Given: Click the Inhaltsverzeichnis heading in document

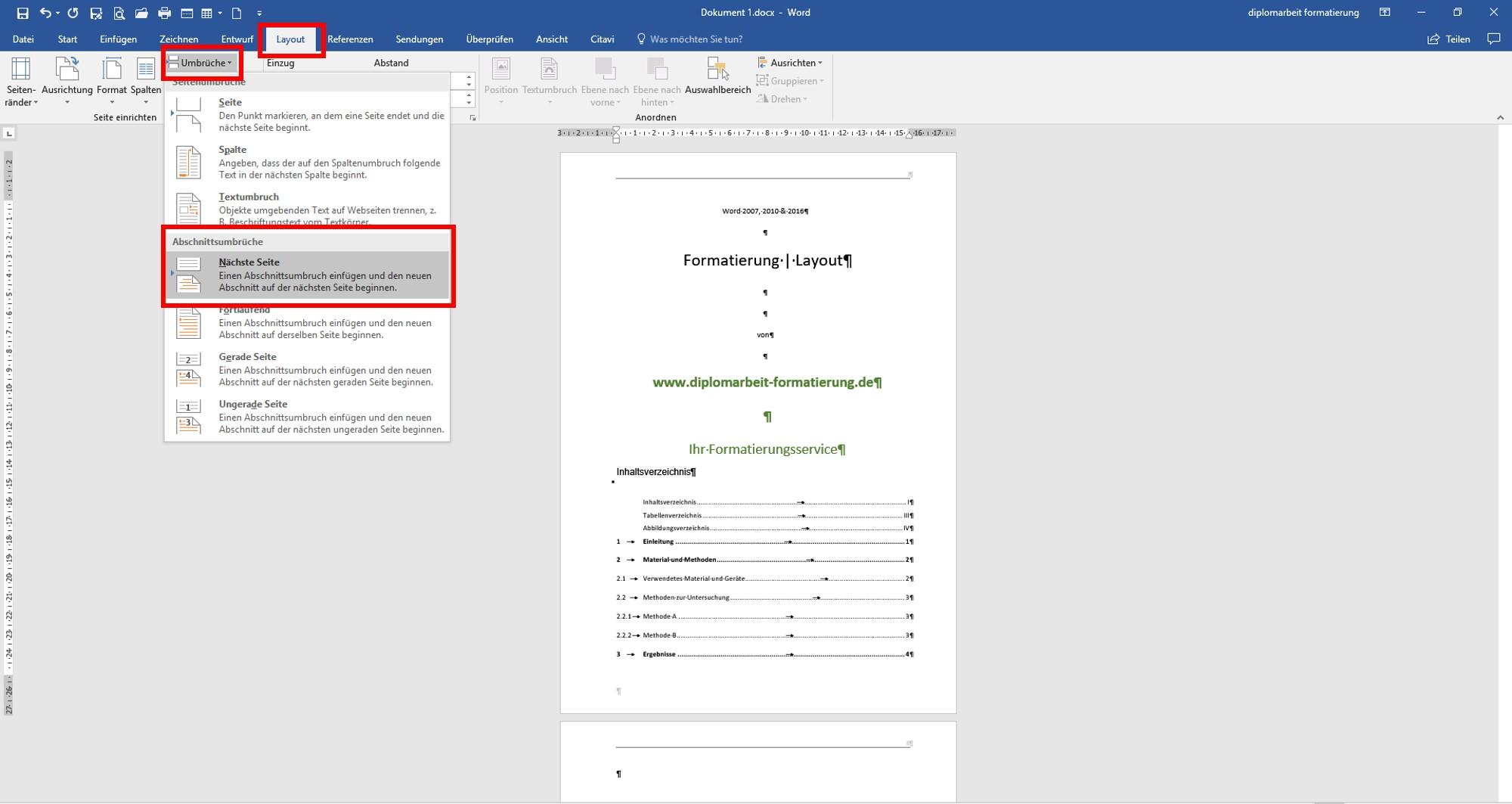Looking at the screenshot, I should (x=653, y=472).
